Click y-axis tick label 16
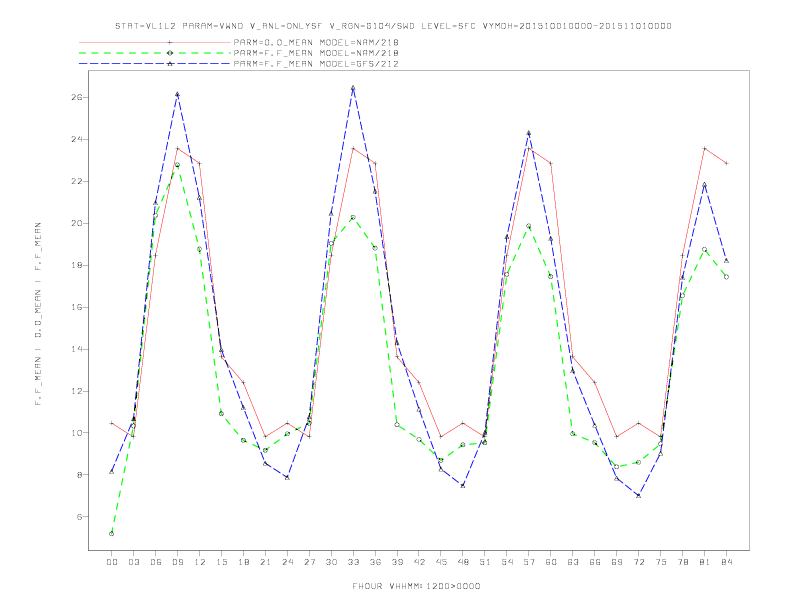The image size is (792, 612). click(76, 307)
